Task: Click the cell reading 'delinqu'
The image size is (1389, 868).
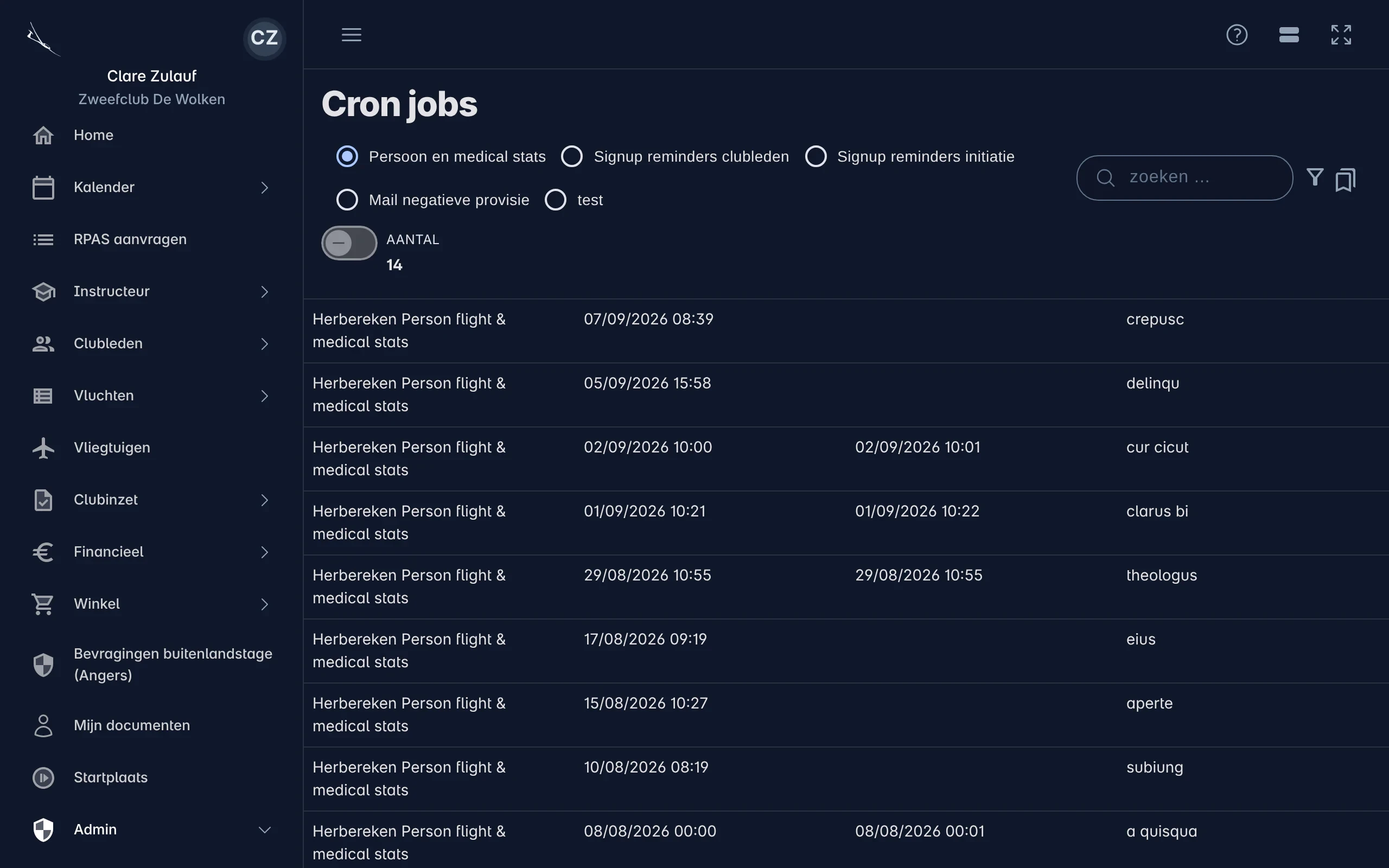Action: (1152, 384)
